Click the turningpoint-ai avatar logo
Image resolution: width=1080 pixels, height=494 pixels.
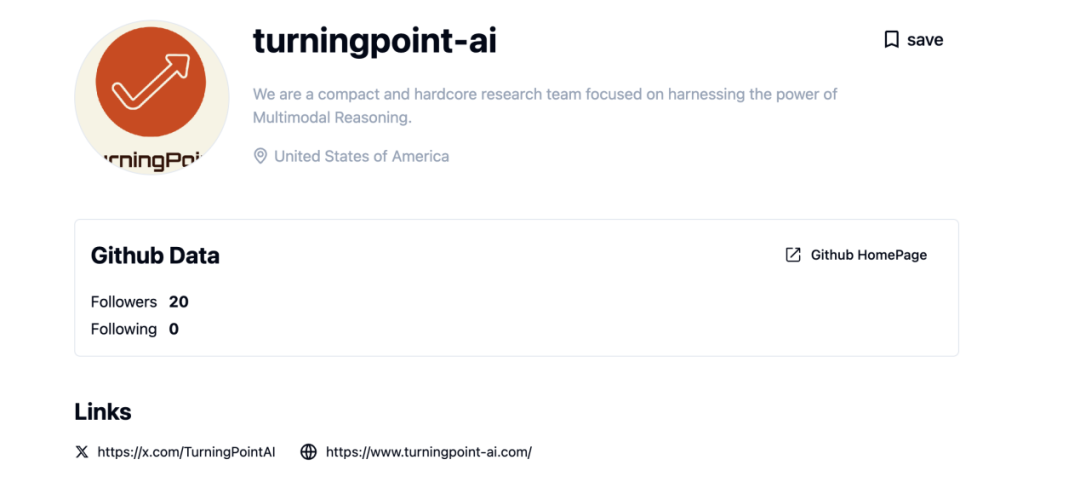pyautogui.click(x=151, y=97)
